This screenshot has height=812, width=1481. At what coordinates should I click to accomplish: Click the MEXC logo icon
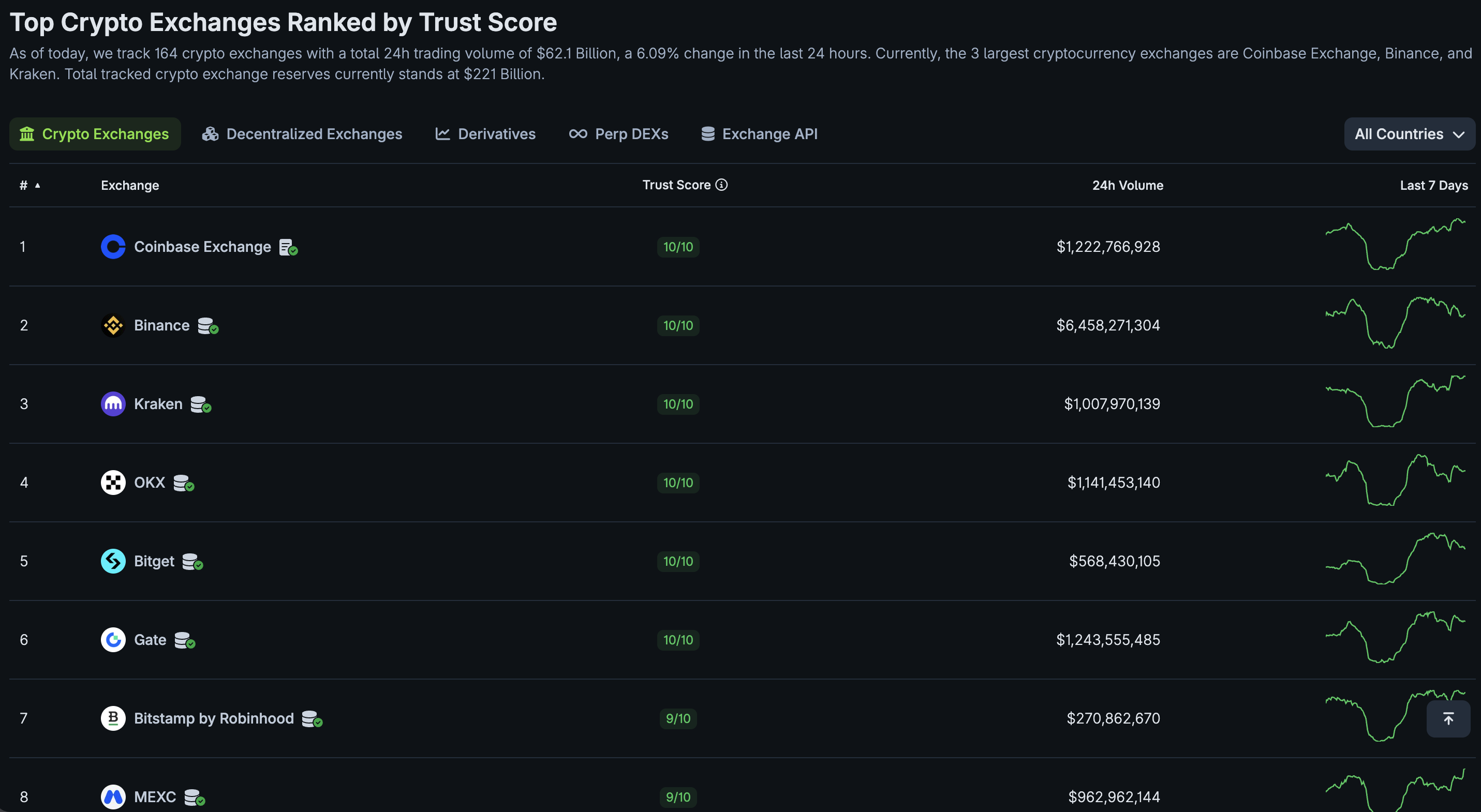pyautogui.click(x=113, y=797)
